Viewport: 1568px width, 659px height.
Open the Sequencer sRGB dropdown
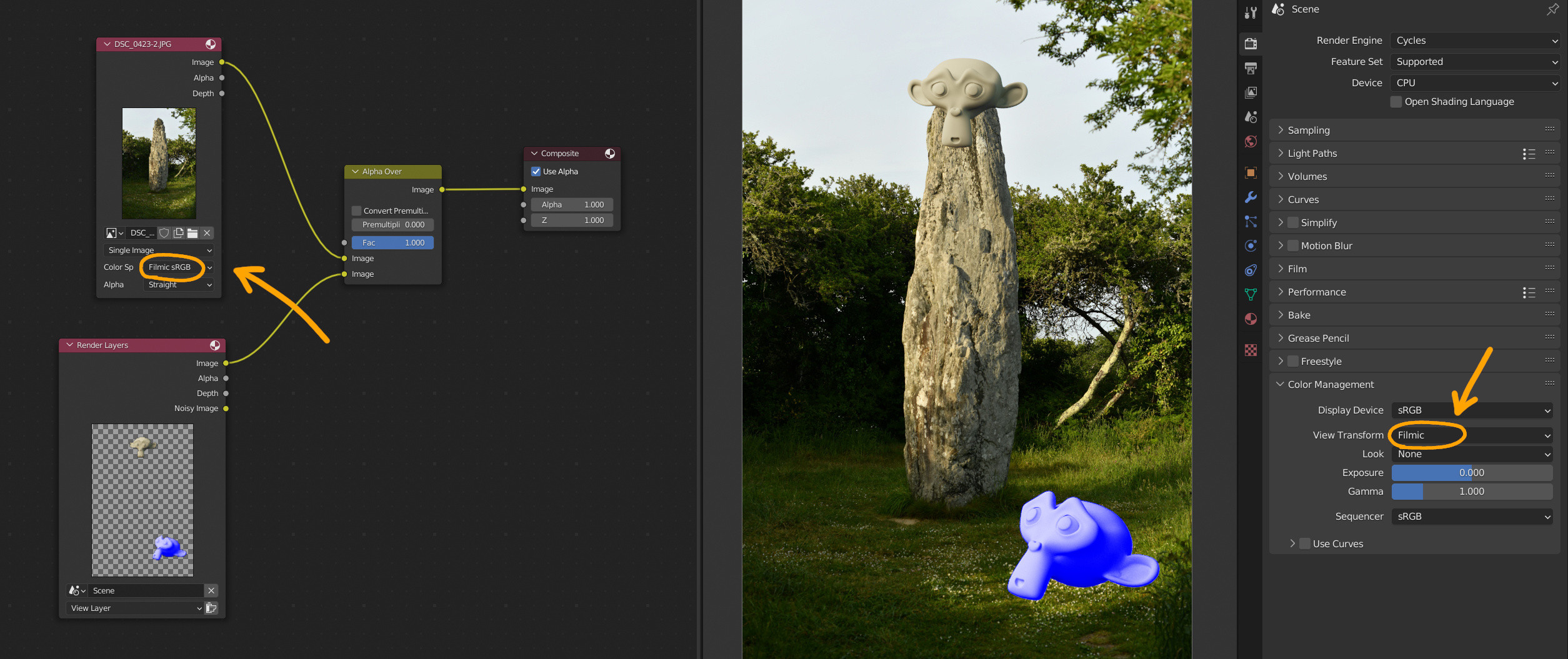pos(1472,517)
